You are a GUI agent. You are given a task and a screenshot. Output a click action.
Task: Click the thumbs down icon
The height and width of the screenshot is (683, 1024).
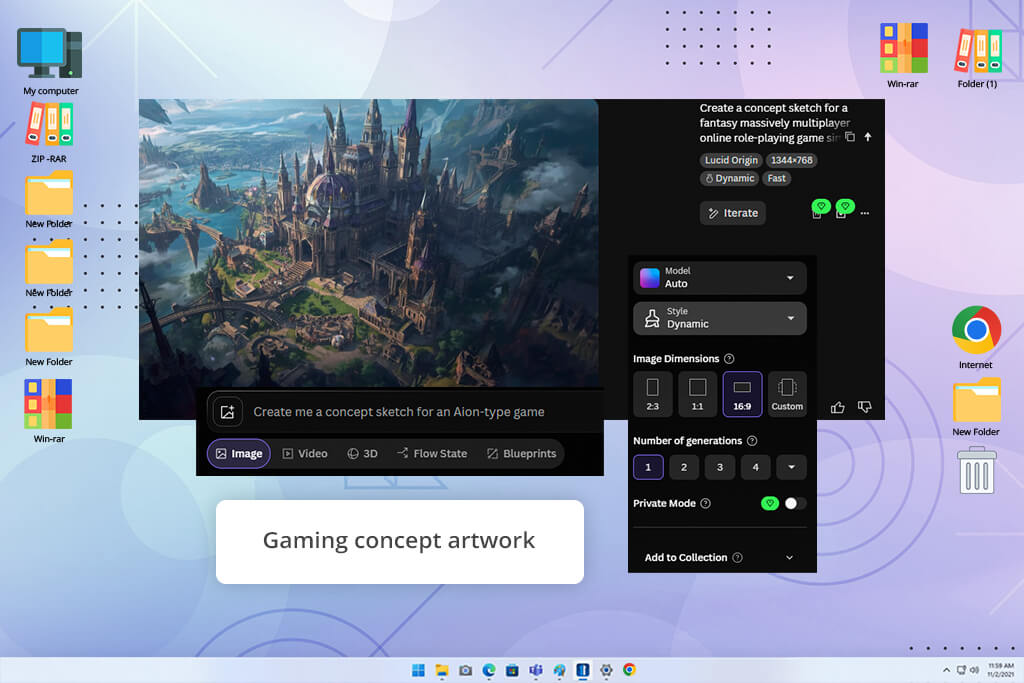coord(865,407)
